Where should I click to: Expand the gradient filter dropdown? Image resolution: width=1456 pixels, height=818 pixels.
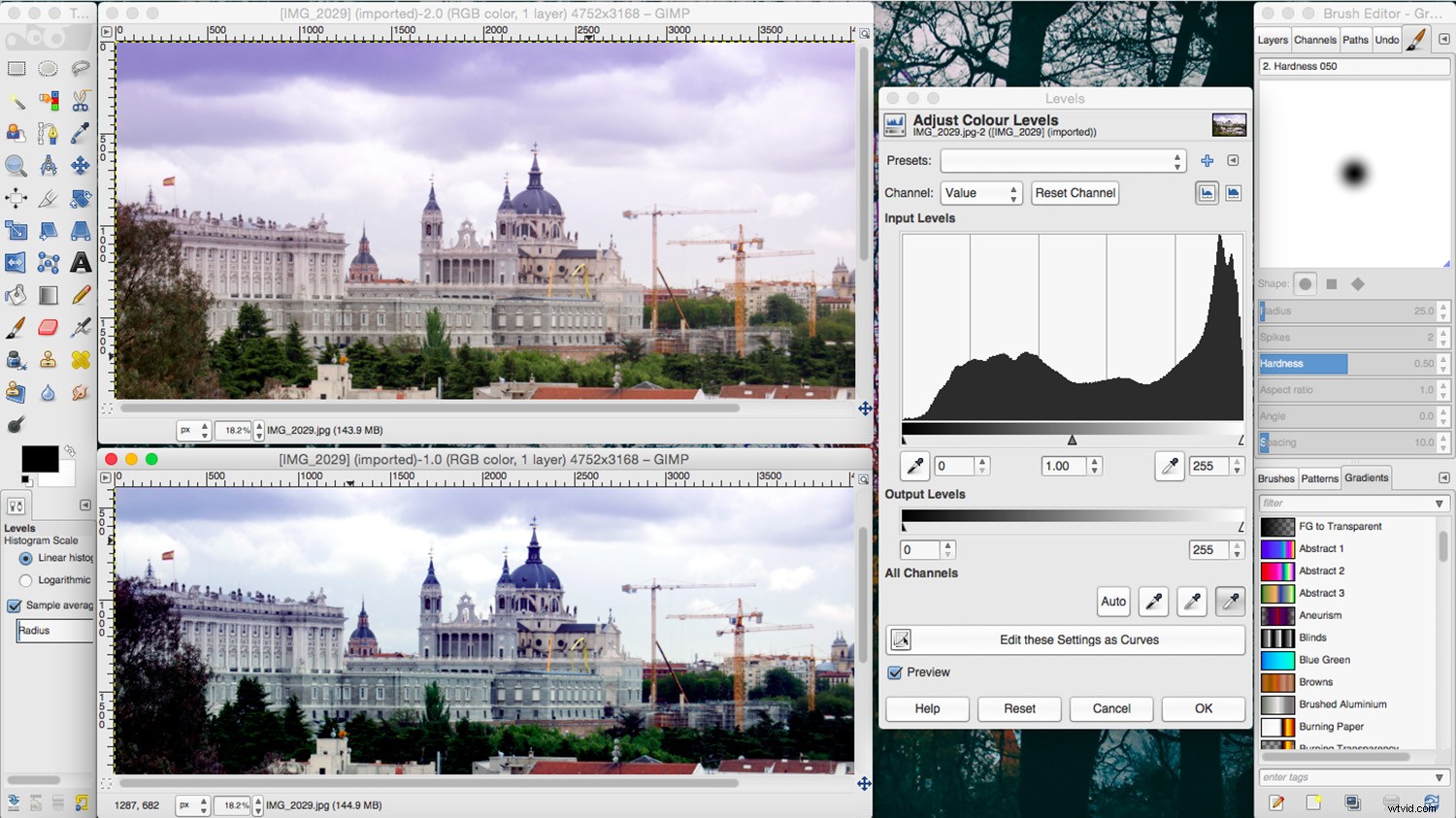point(1439,503)
